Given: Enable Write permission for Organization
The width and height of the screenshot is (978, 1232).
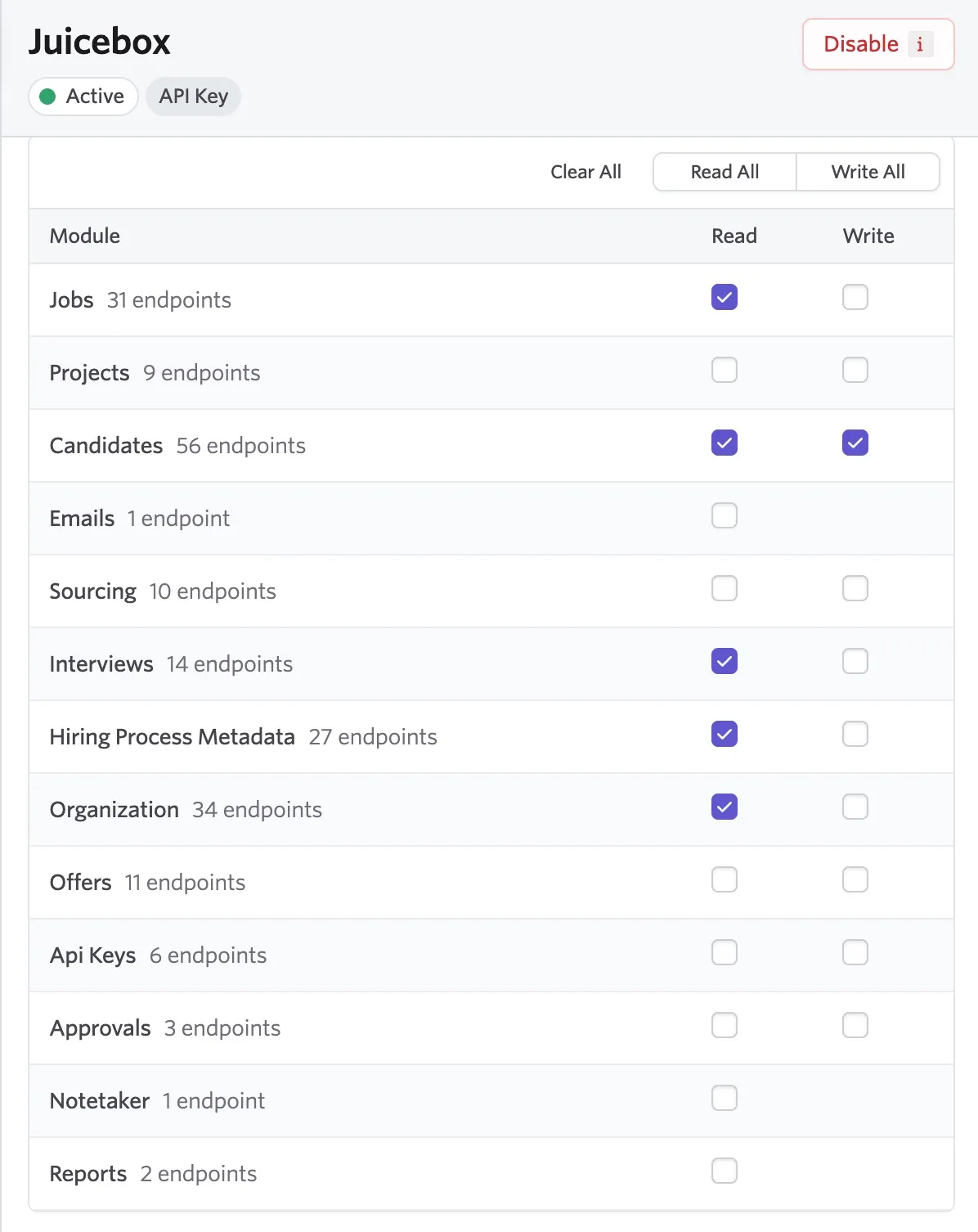Looking at the screenshot, I should coord(855,807).
